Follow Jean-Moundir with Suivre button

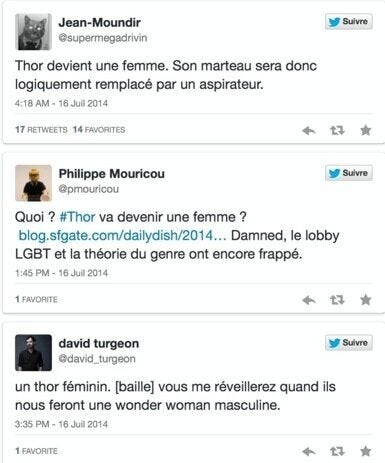pos(349,22)
